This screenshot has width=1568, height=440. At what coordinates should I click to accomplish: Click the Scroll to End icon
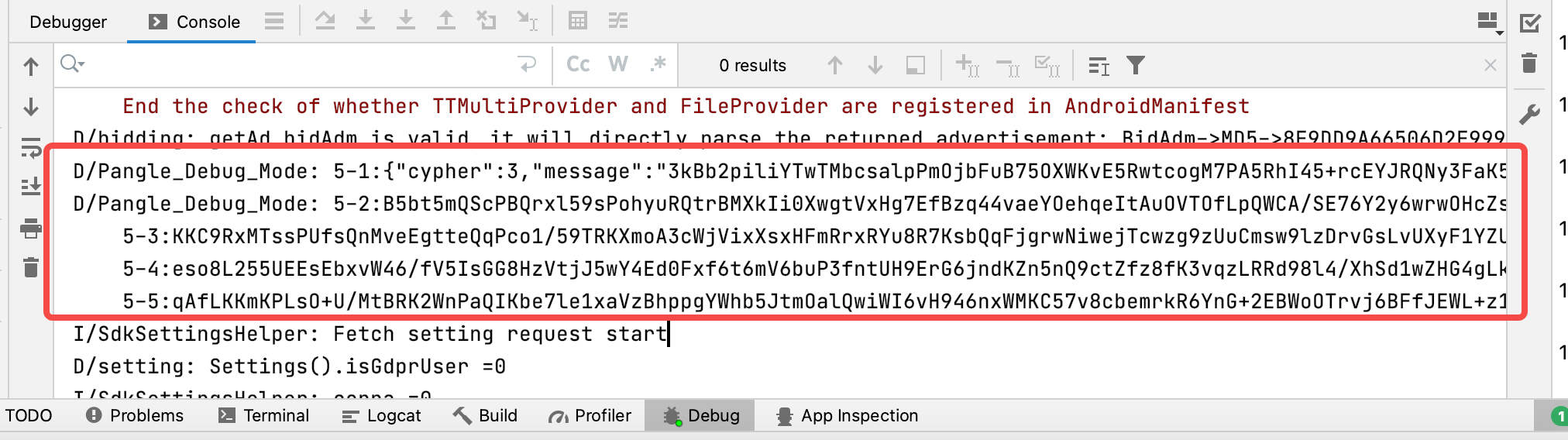pyautogui.click(x=31, y=186)
